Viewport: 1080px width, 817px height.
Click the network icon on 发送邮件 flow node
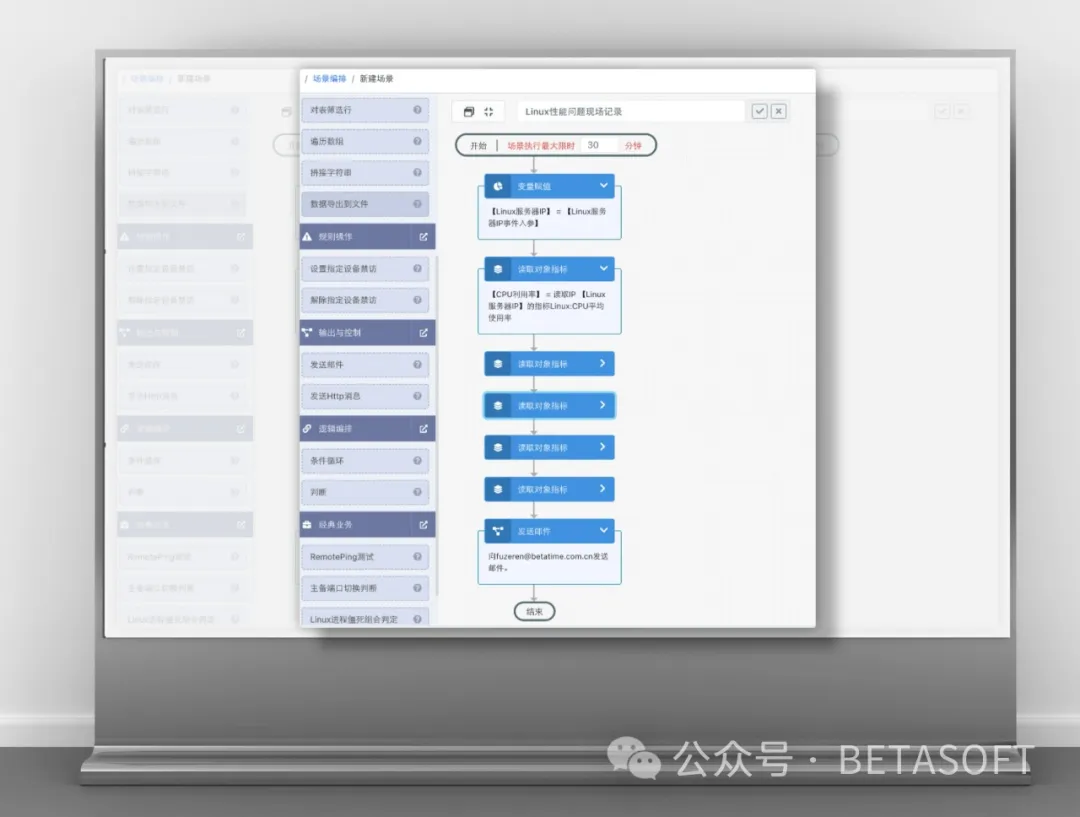click(498, 531)
